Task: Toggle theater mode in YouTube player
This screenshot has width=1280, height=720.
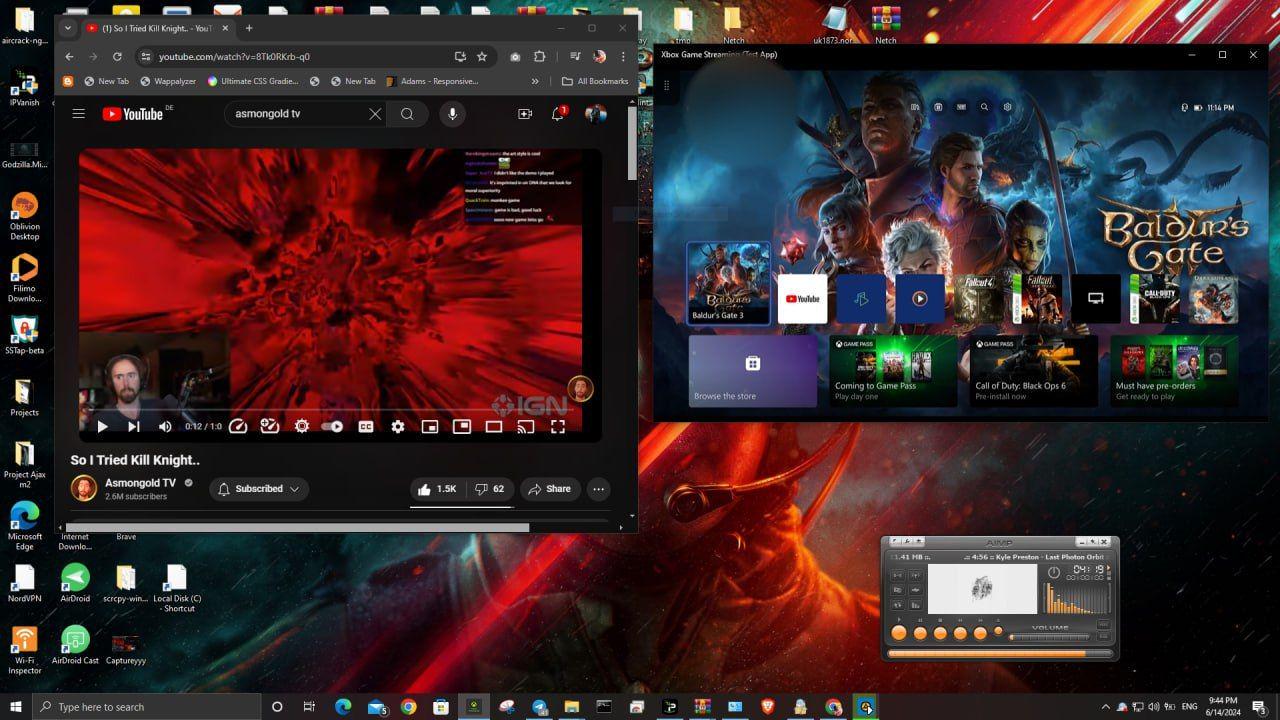Action: pyautogui.click(x=493, y=427)
